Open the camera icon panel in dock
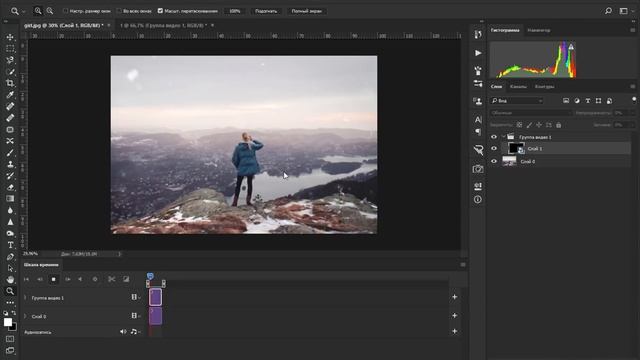640x360 pixels. (478, 169)
